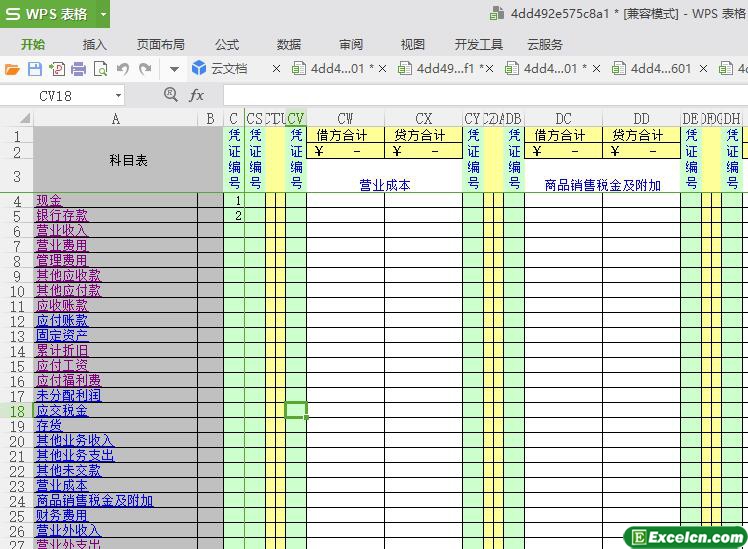Click the Save disk icon
The width and height of the screenshot is (748, 549).
click(34, 69)
